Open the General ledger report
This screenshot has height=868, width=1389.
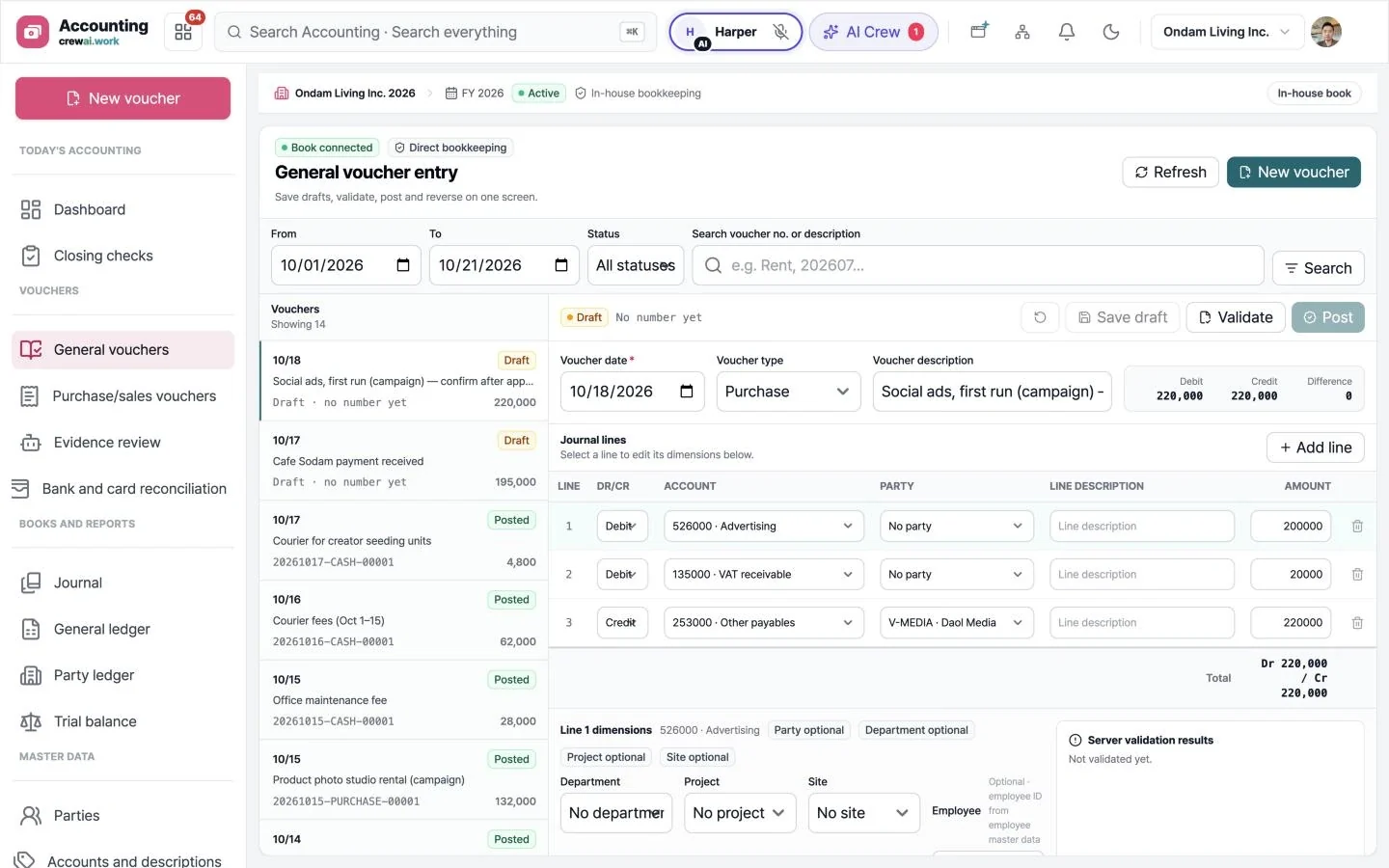pyautogui.click(x=123, y=629)
